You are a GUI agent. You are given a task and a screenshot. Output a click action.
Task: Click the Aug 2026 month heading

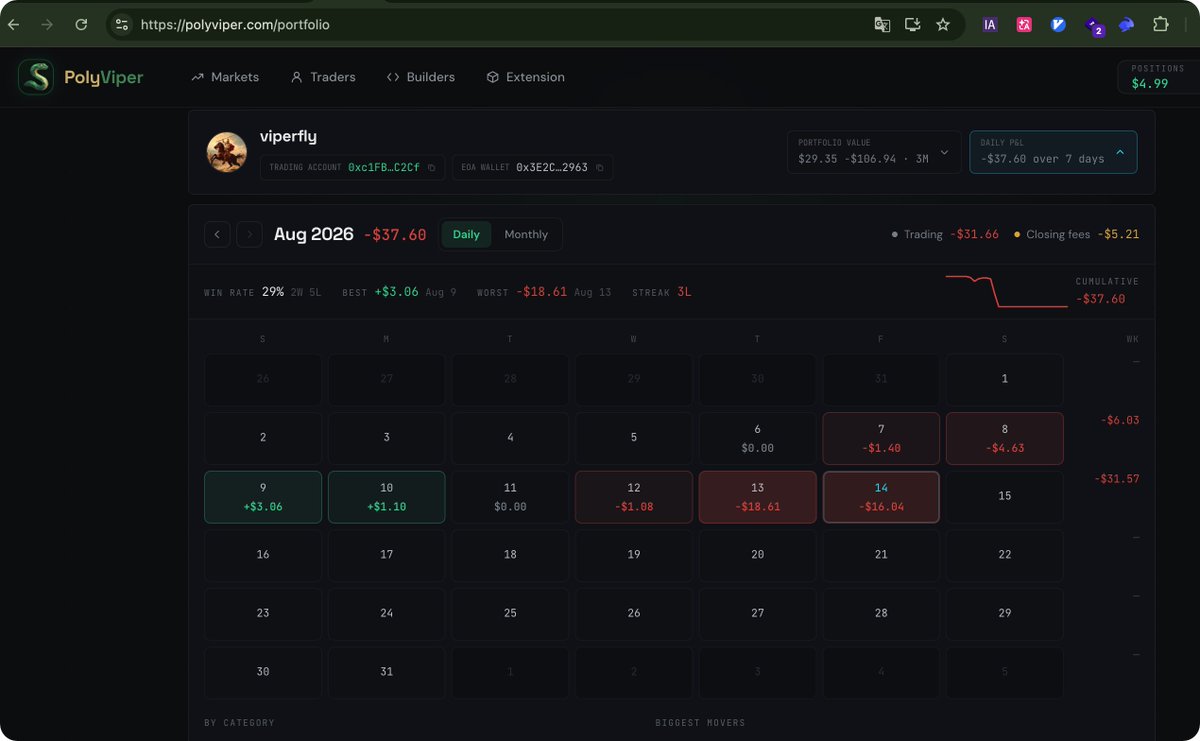coord(313,234)
